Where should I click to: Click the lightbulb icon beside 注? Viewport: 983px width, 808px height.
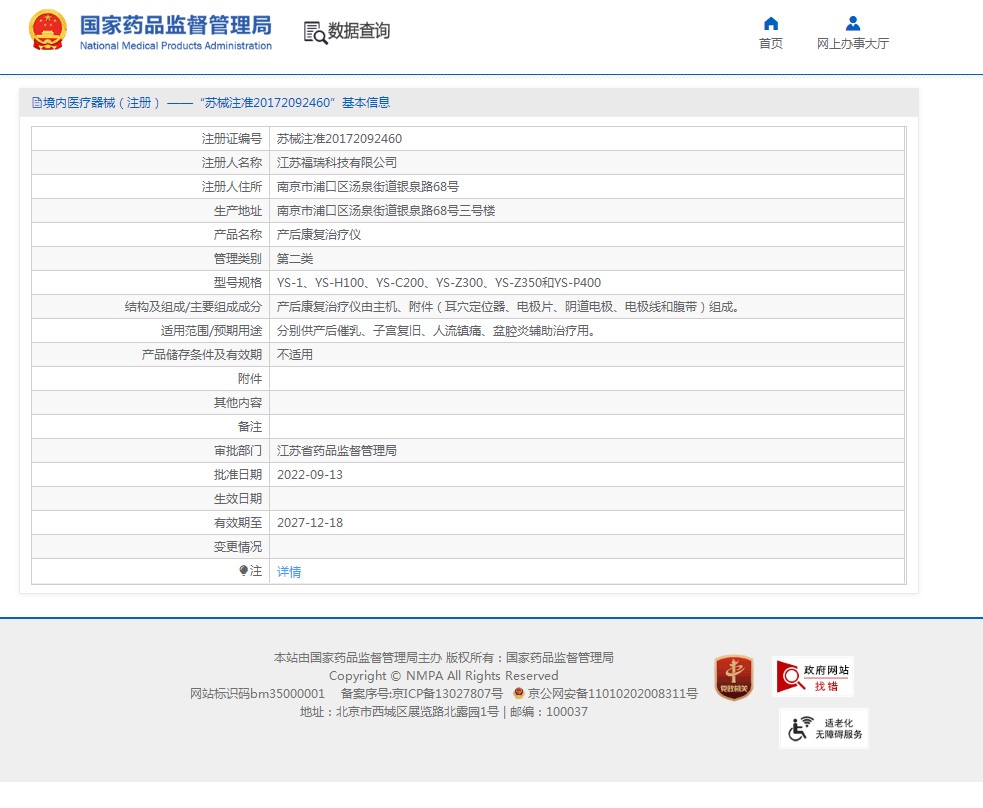[243, 570]
